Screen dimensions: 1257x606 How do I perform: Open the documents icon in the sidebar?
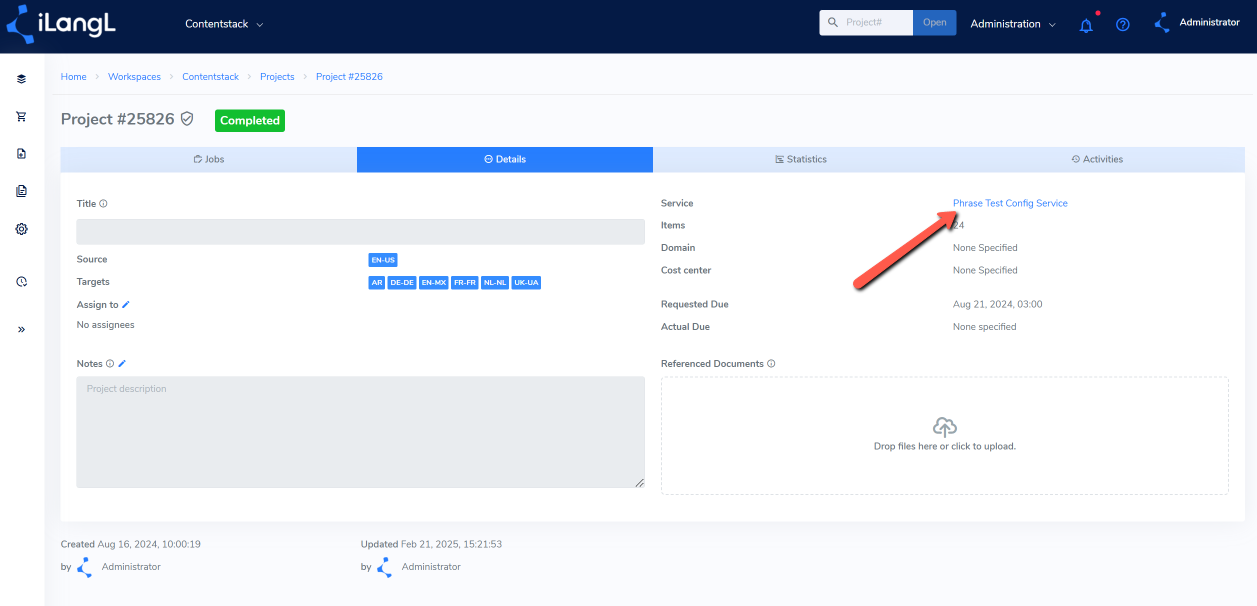tap(21, 191)
